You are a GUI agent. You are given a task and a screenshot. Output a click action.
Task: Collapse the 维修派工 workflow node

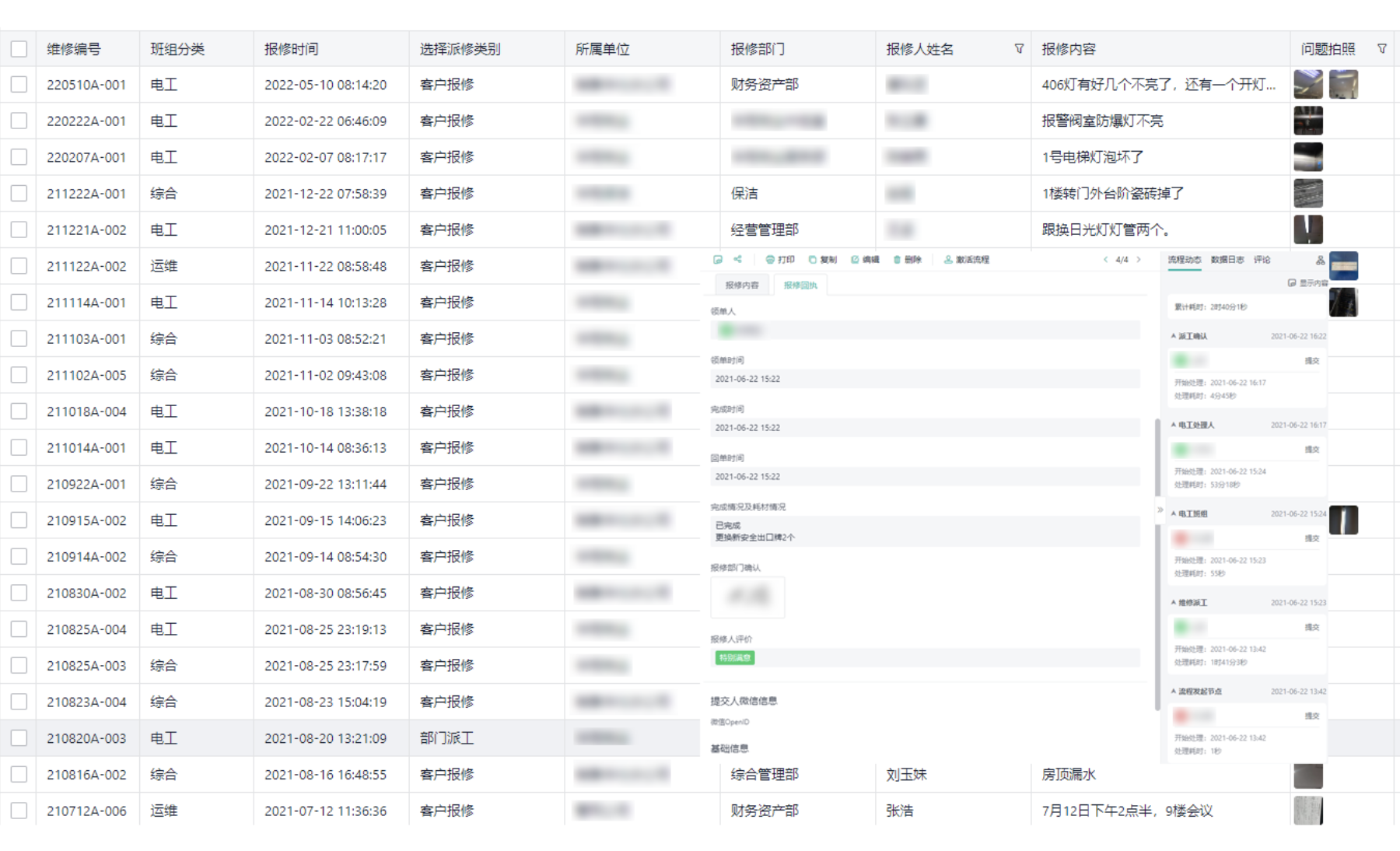pos(1174,602)
